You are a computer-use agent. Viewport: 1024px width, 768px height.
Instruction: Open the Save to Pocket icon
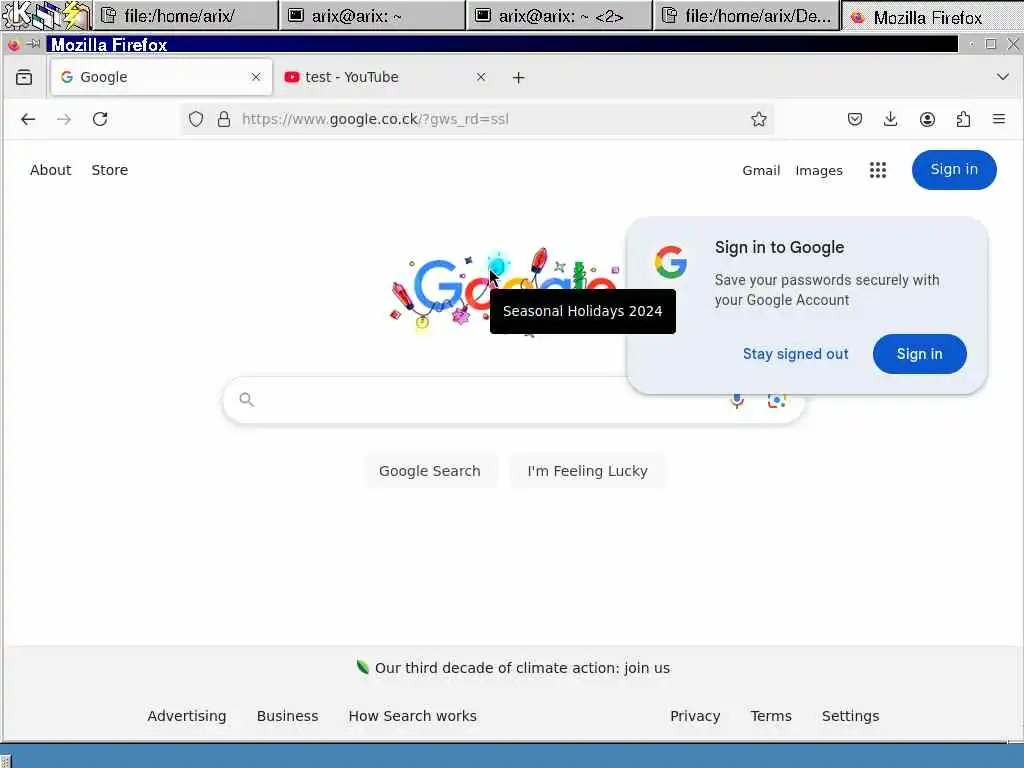click(855, 120)
